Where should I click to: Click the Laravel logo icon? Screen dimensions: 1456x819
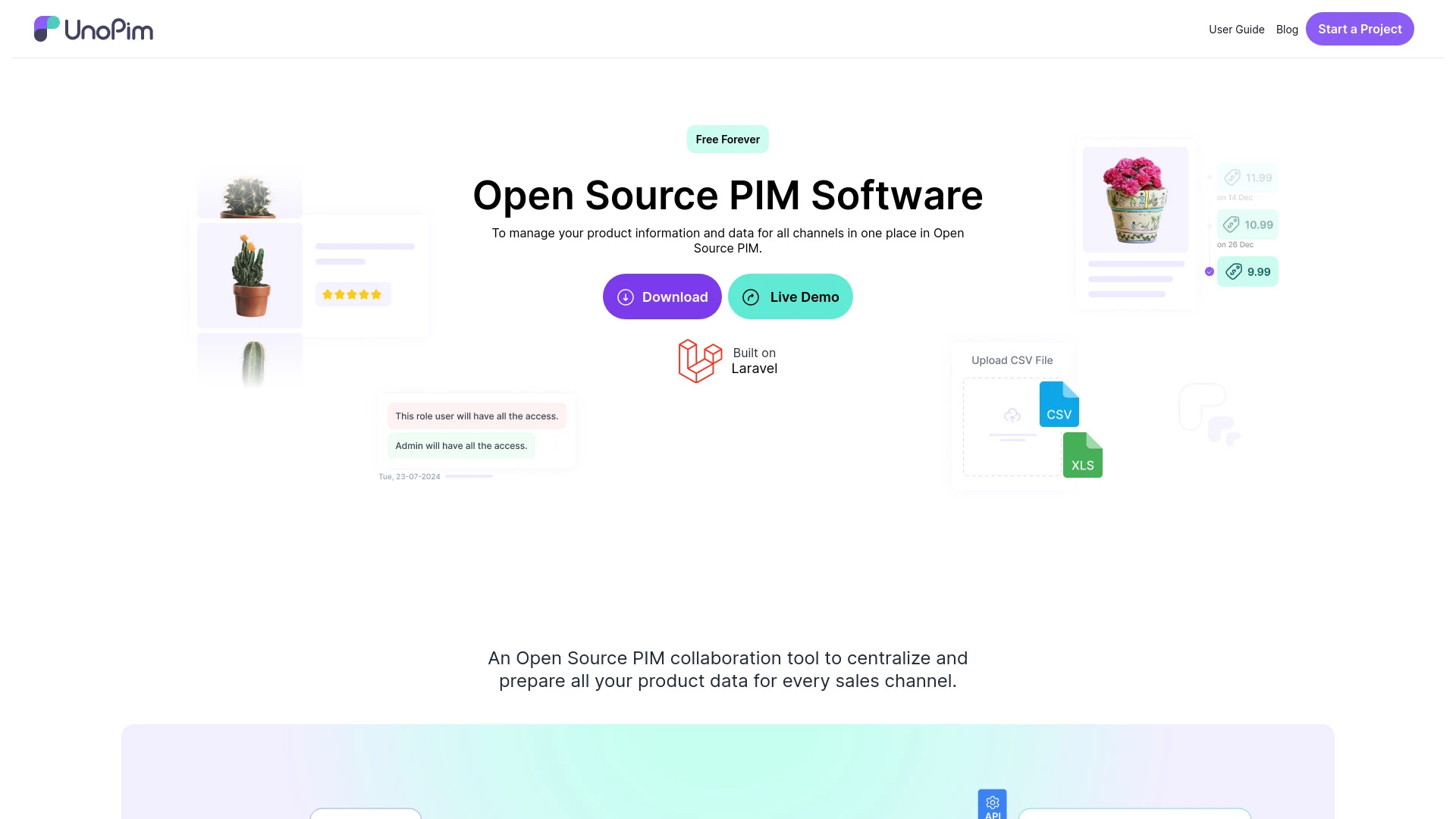click(x=700, y=360)
